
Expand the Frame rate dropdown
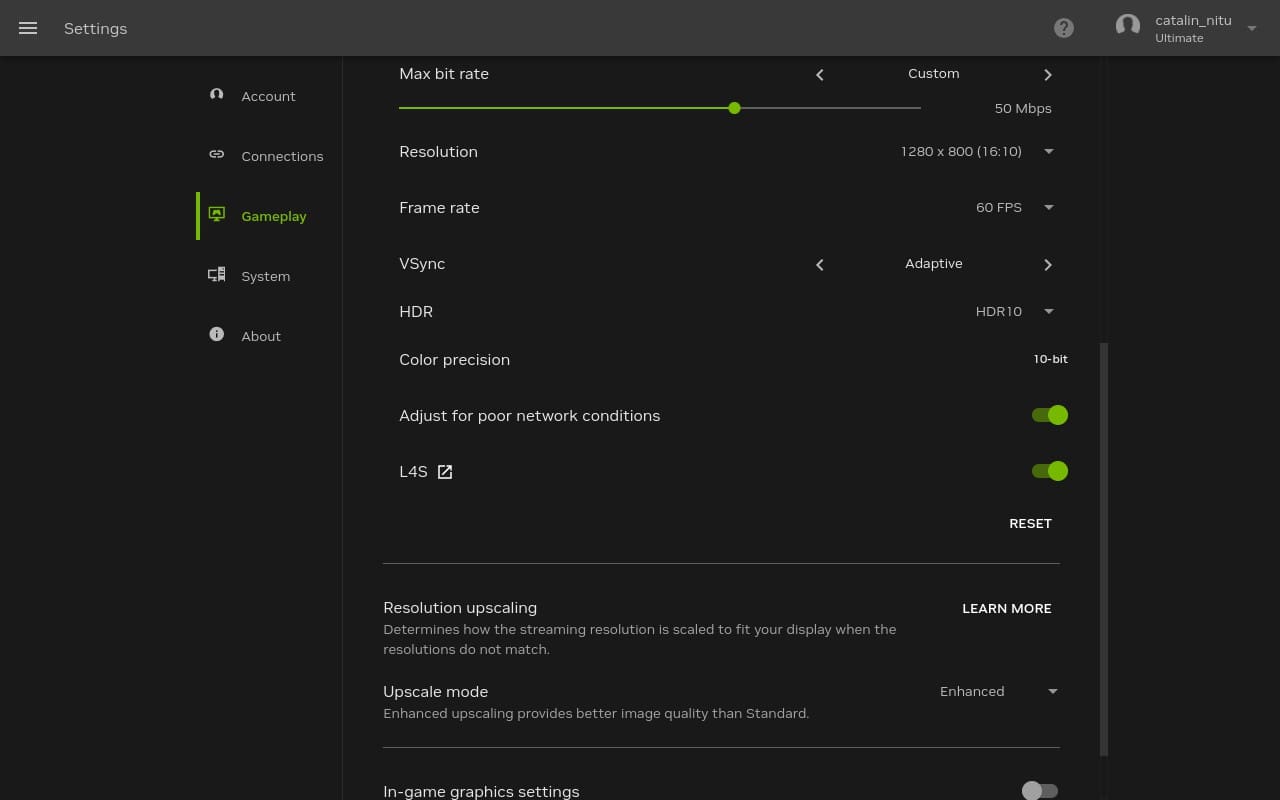tap(1048, 208)
